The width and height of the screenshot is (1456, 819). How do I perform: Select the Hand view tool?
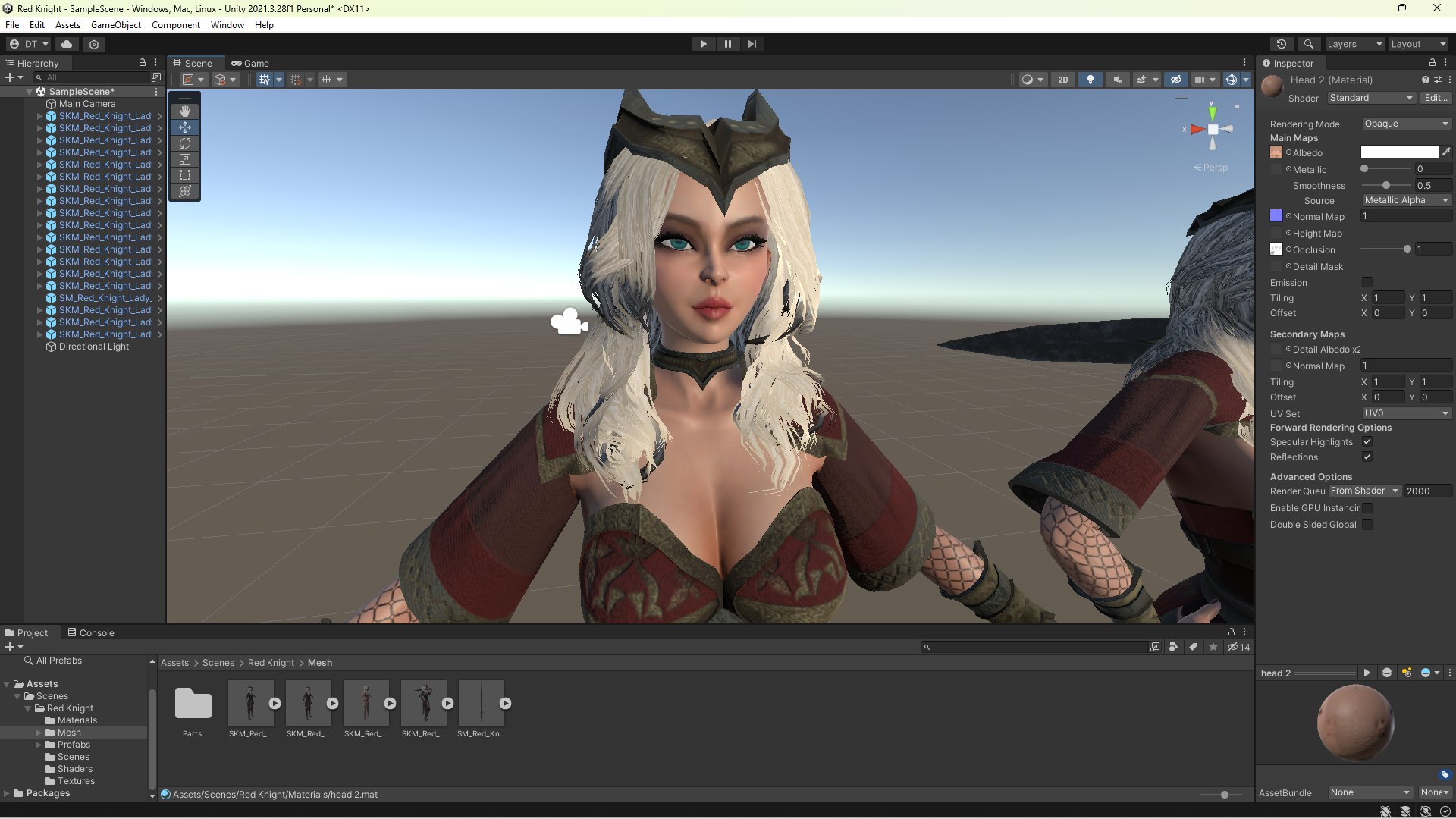tap(185, 111)
